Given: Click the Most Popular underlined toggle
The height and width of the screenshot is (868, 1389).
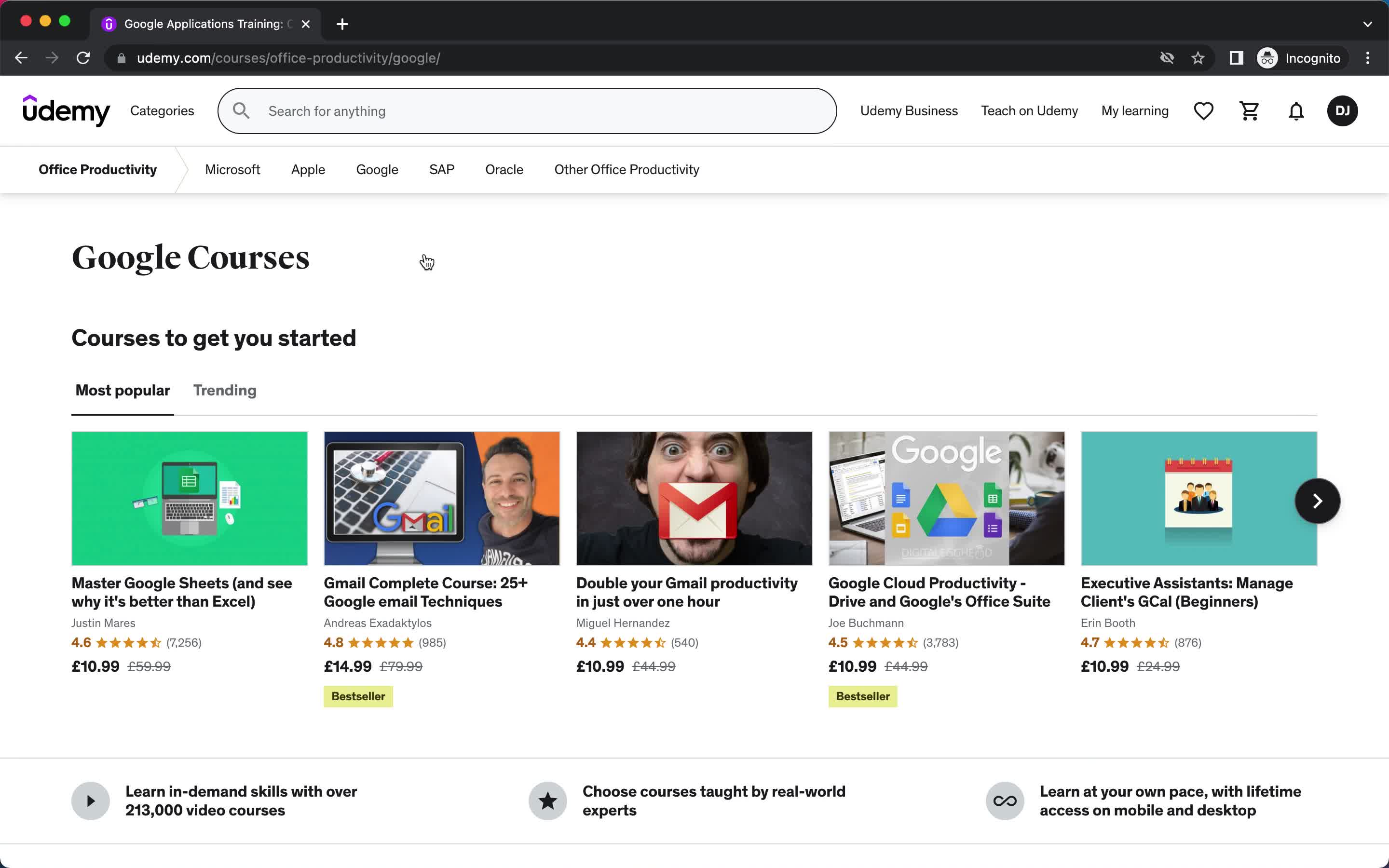Looking at the screenshot, I should tap(122, 391).
